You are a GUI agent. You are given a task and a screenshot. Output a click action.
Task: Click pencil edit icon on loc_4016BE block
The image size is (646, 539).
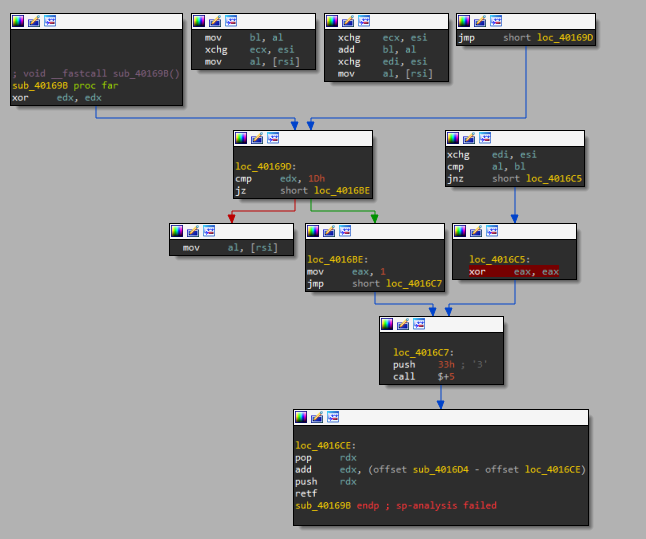point(329,230)
